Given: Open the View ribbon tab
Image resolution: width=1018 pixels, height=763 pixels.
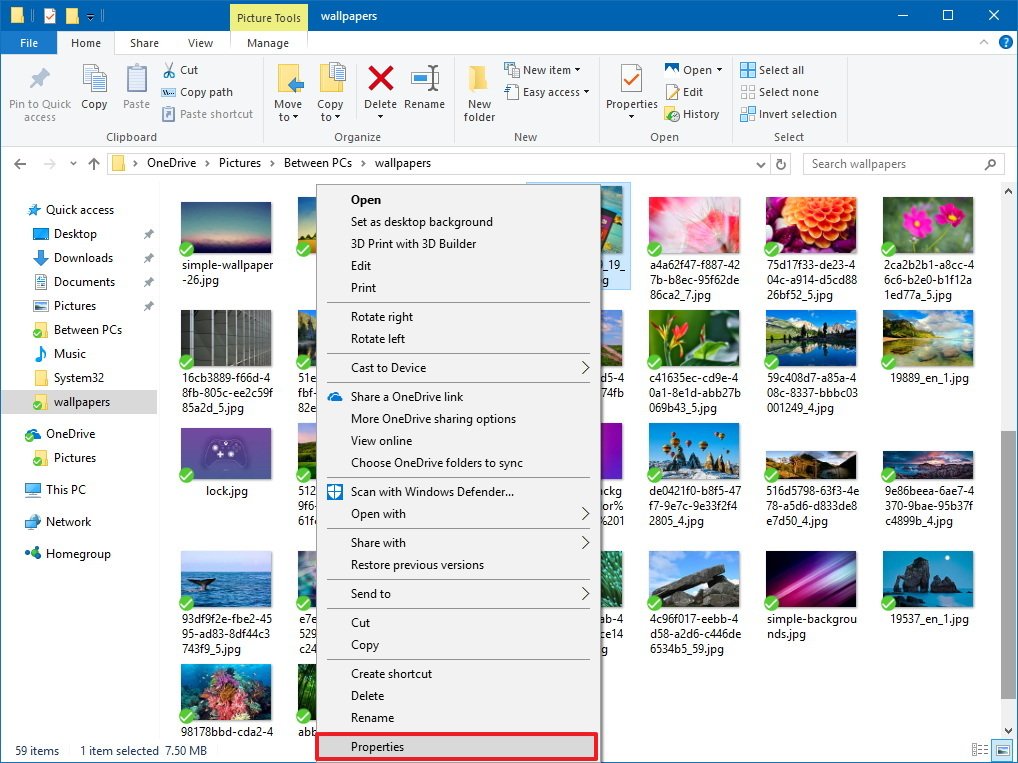Looking at the screenshot, I should click(200, 43).
